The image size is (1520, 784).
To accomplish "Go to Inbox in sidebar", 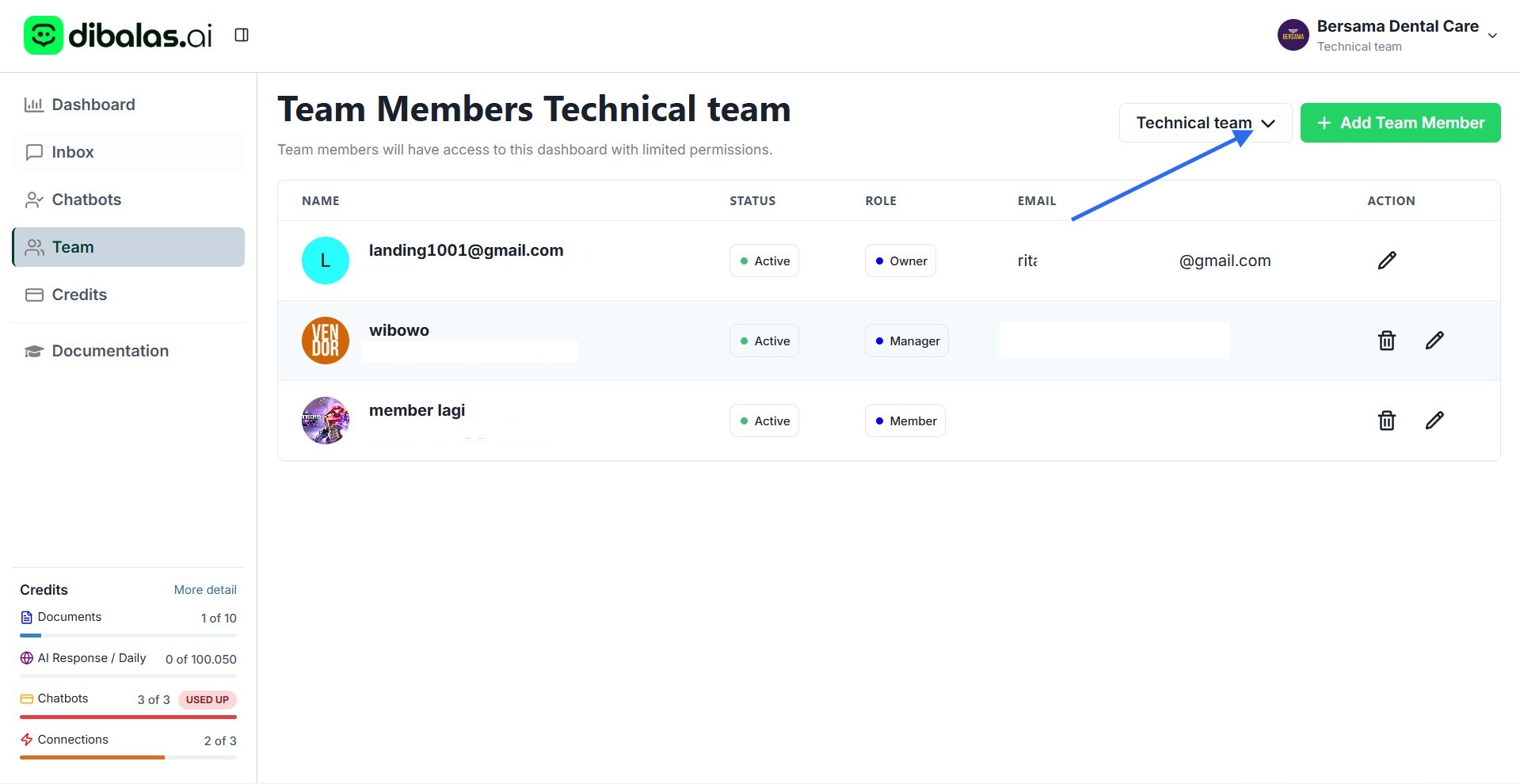I will (72, 152).
